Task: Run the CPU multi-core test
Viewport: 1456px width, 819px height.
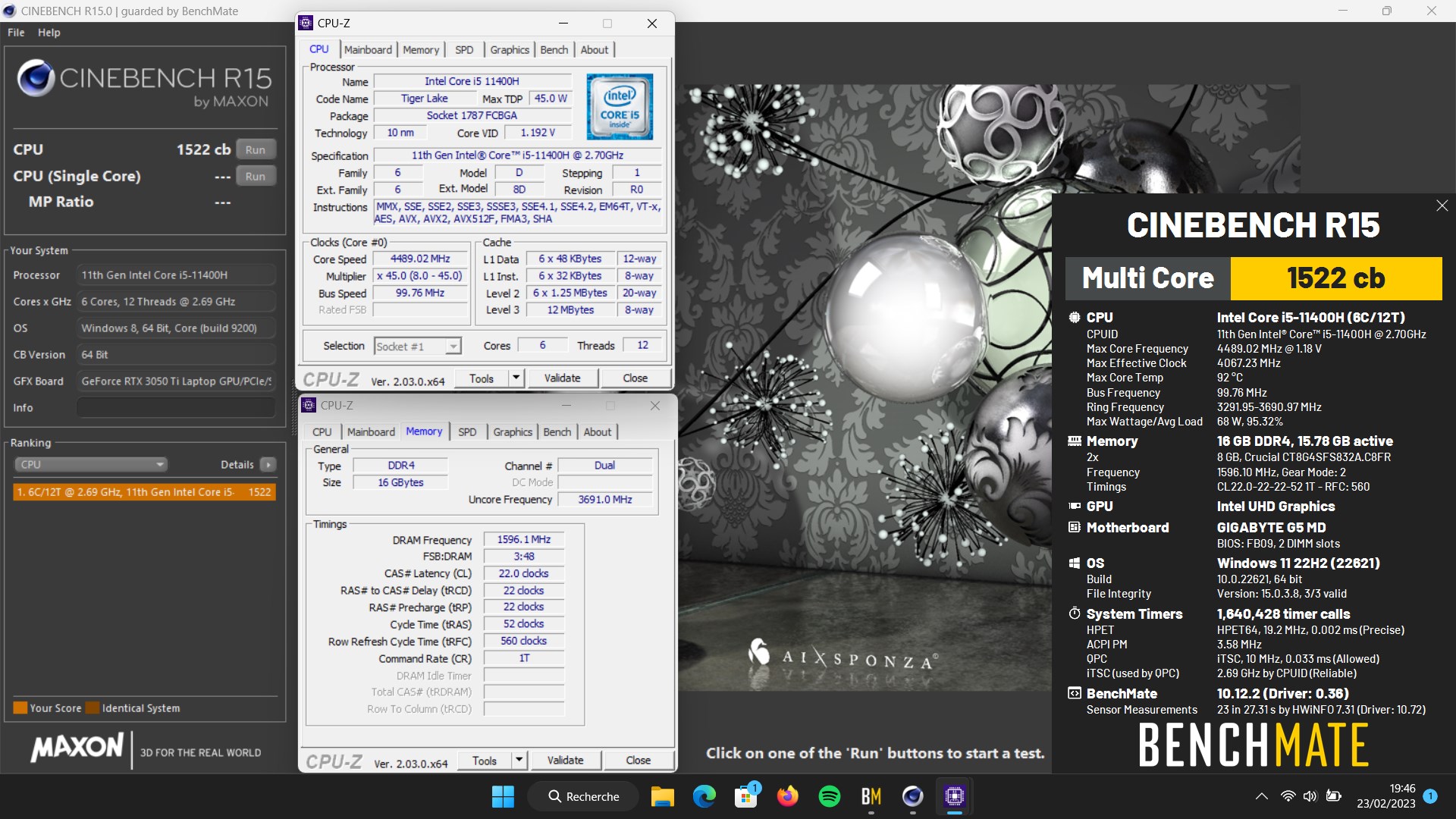Action: click(x=256, y=149)
